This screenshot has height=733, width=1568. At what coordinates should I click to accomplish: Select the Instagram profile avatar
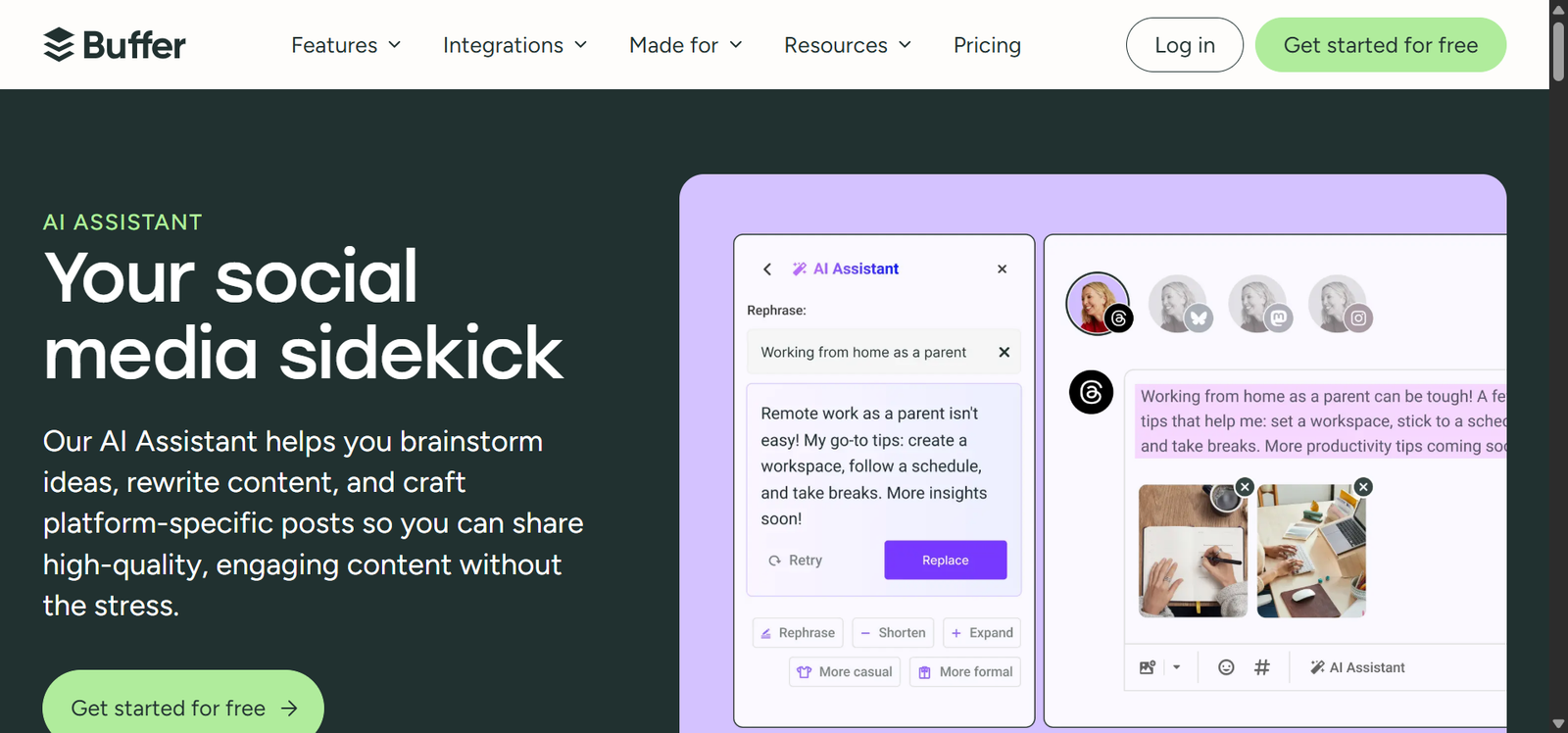click(1340, 304)
